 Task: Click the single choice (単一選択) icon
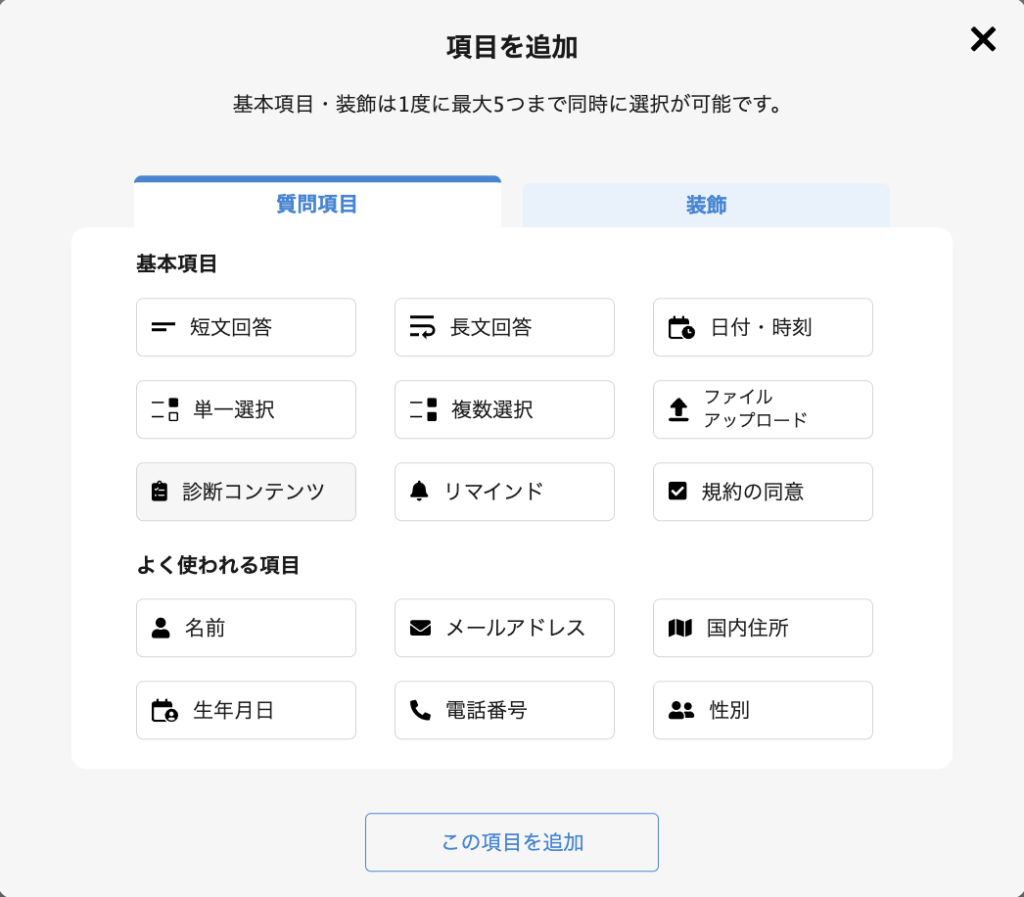(x=165, y=409)
